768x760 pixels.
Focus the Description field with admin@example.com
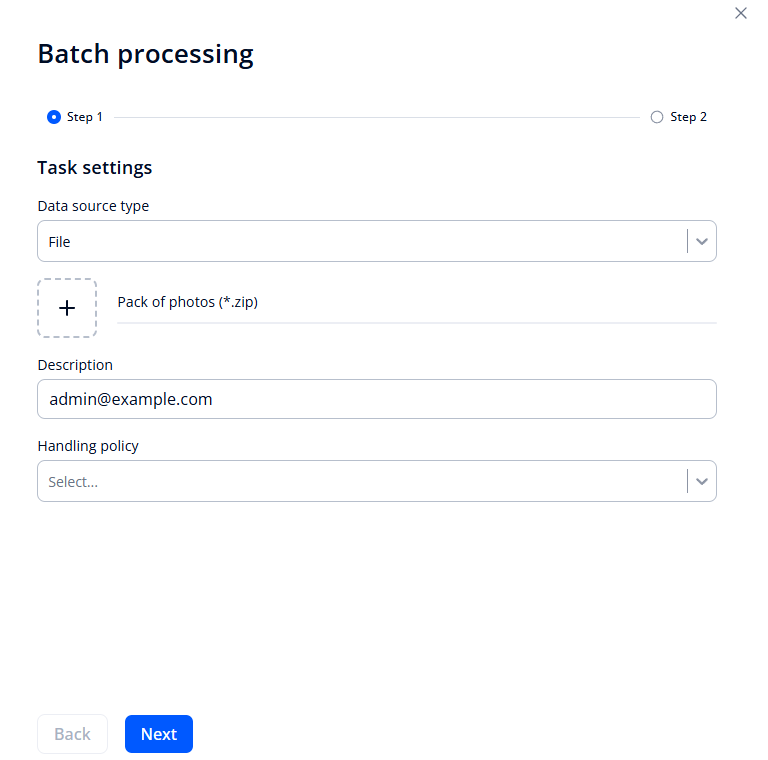click(376, 399)
